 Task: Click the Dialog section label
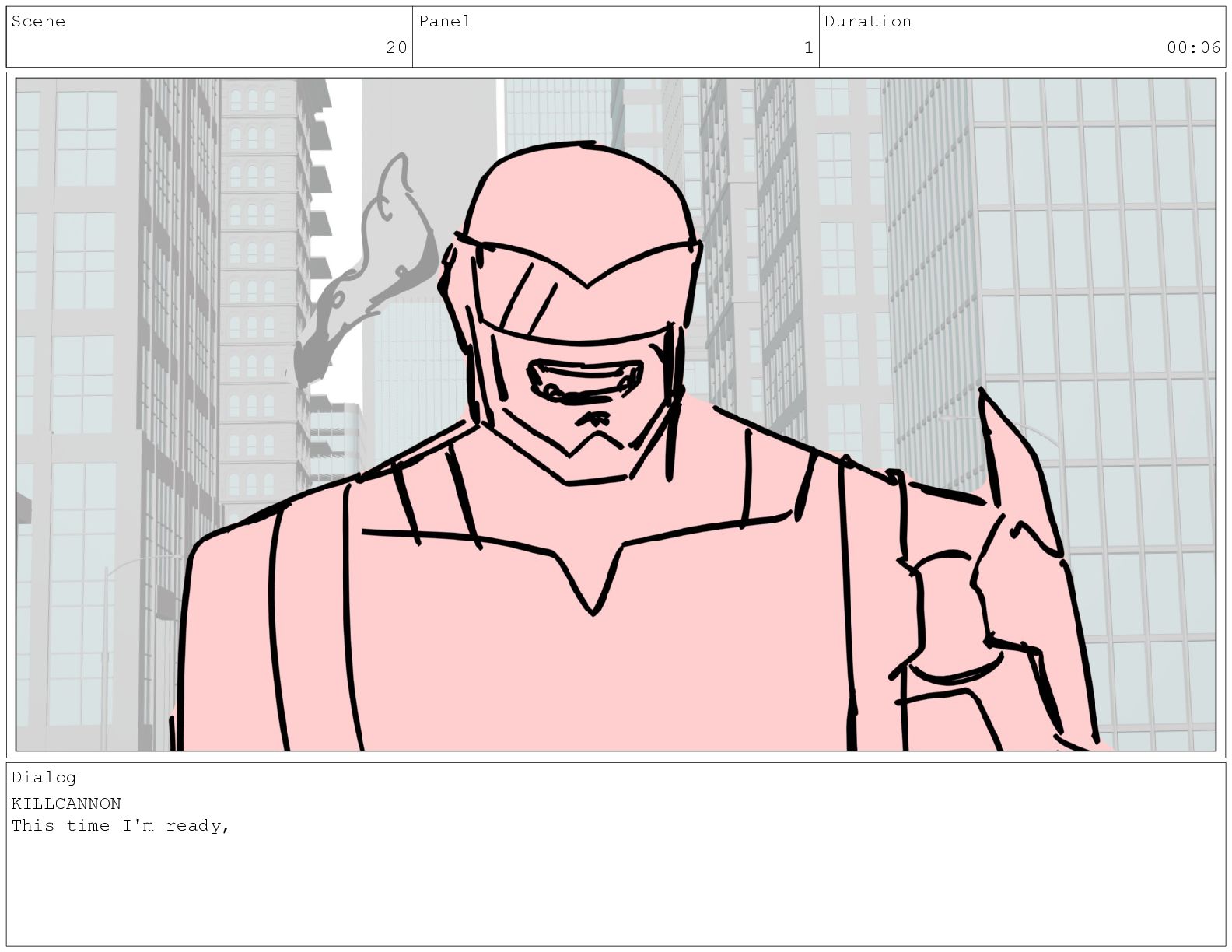[44, 777]
